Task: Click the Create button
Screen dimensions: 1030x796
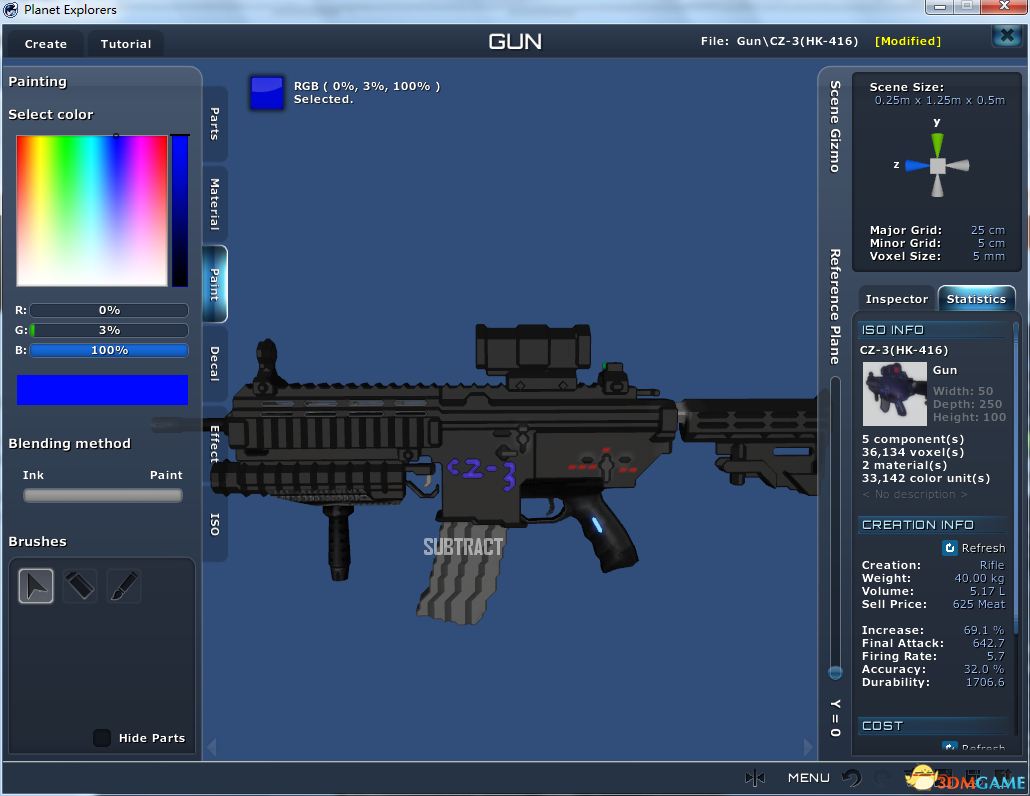Action: pos(46,44)
